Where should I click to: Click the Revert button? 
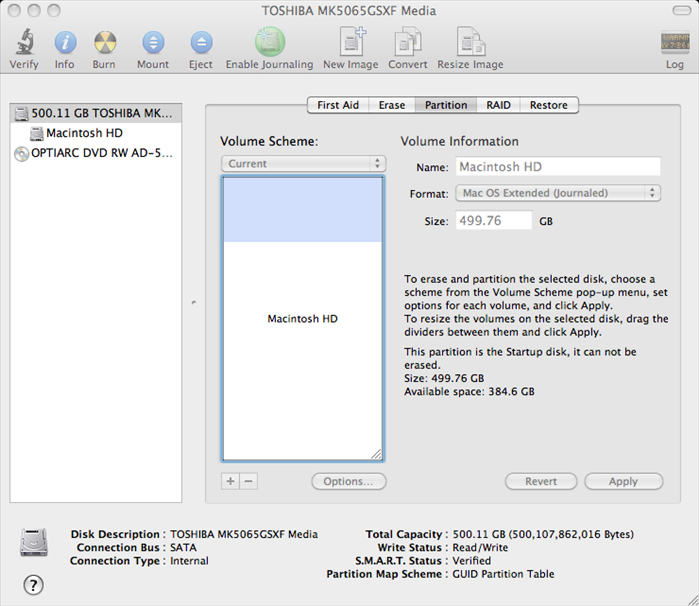(541, 481)
